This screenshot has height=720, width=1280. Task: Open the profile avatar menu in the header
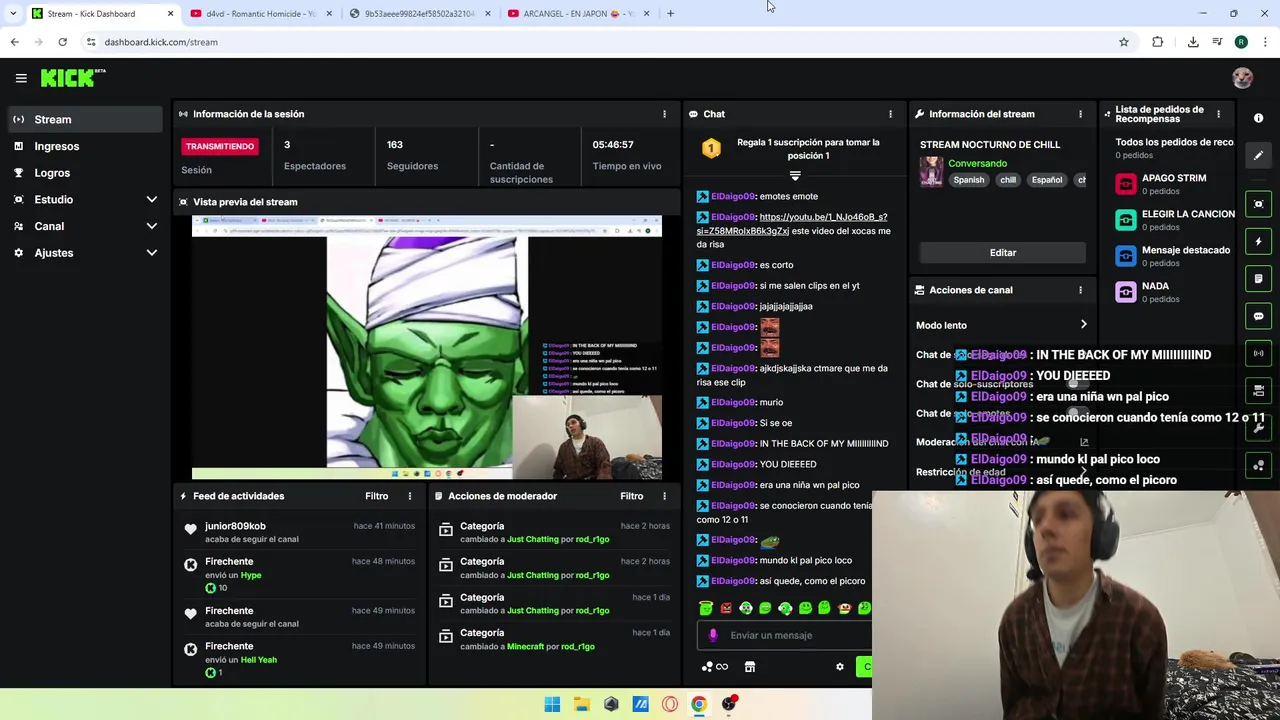coord(1242,78)
